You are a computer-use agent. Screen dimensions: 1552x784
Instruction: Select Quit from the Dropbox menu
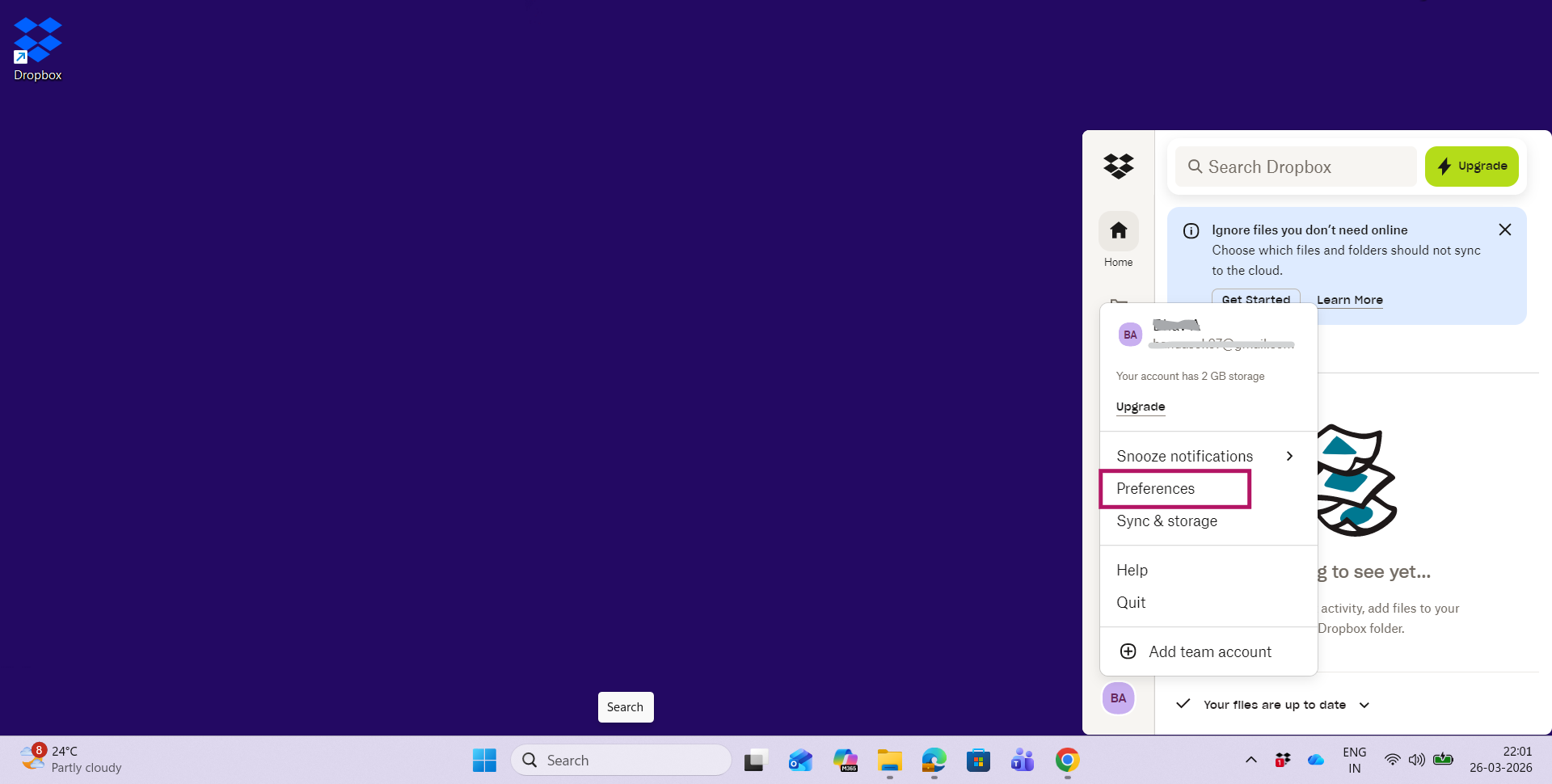click(1130, 602)
